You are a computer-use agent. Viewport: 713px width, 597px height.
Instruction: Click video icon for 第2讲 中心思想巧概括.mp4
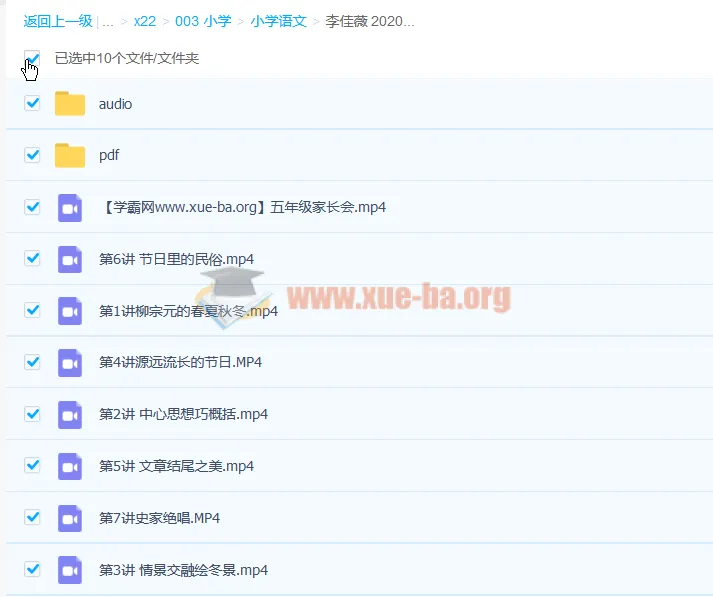pyautogui.click(x=70, y=414)
